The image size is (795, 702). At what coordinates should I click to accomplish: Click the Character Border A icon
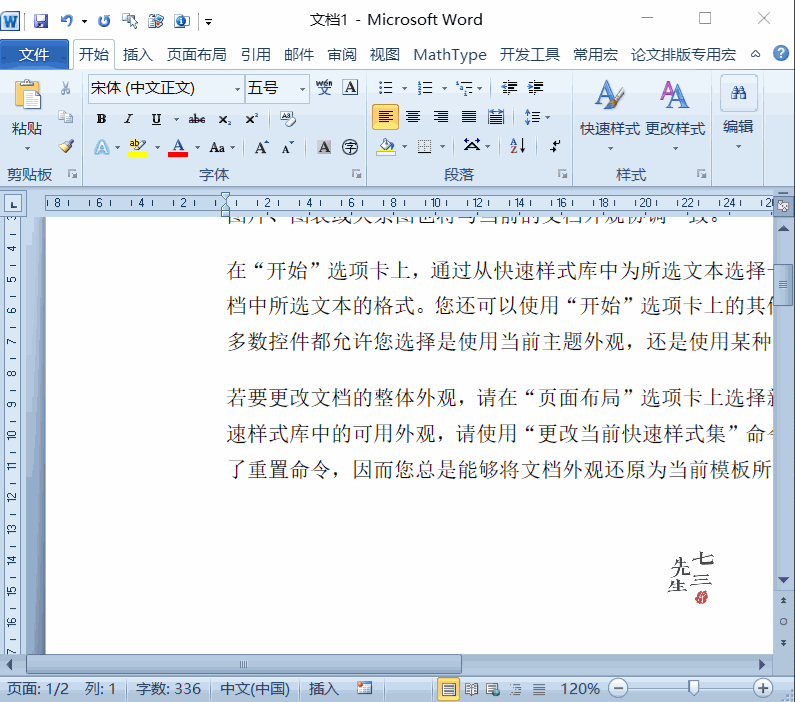[350, 87]
